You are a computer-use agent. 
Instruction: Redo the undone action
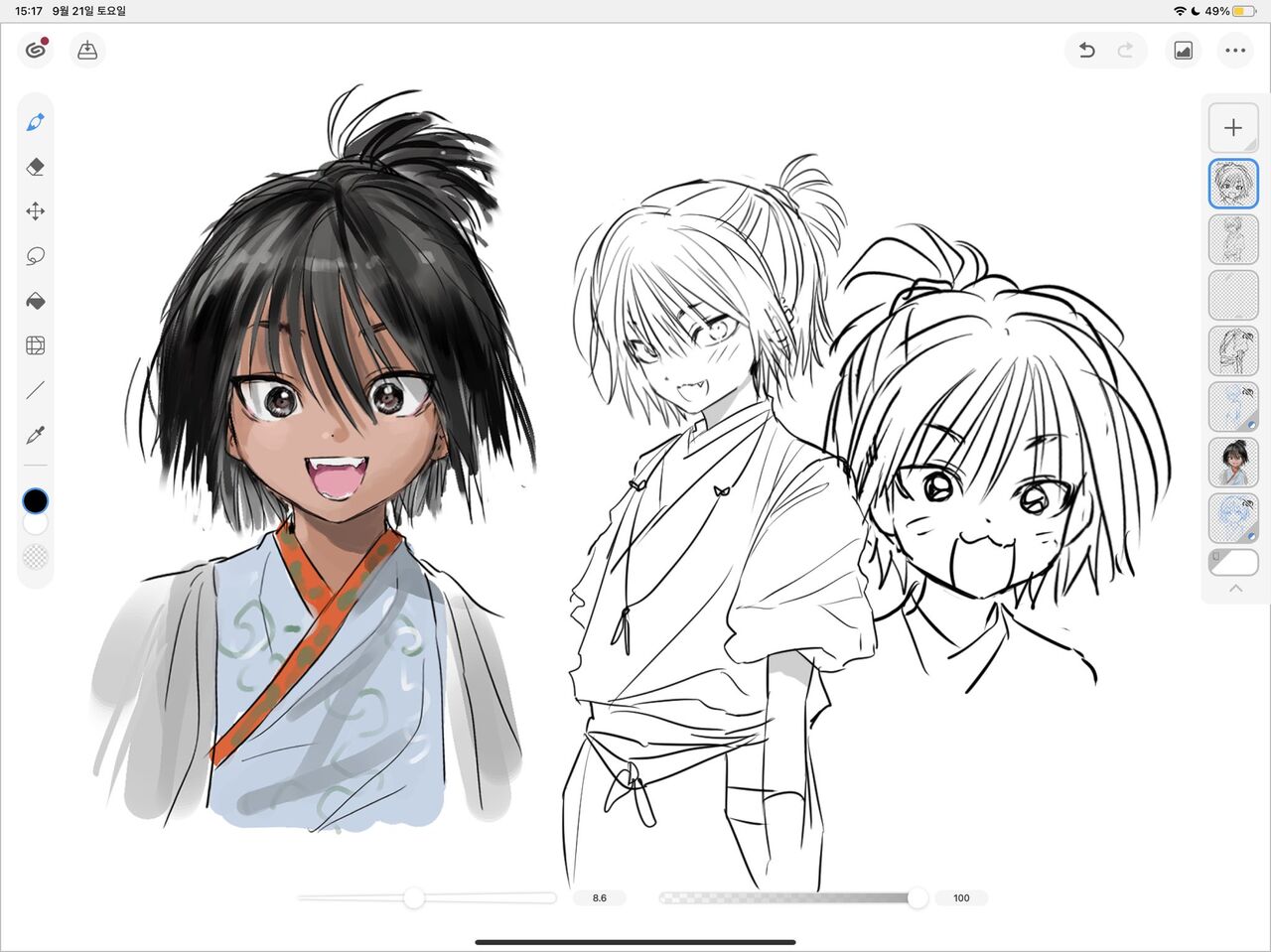(x=1125, y=50)
